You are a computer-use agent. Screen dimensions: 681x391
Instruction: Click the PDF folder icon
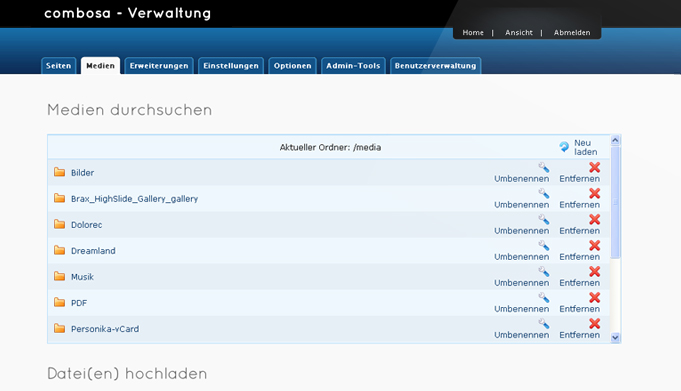(x=60, y=302)
